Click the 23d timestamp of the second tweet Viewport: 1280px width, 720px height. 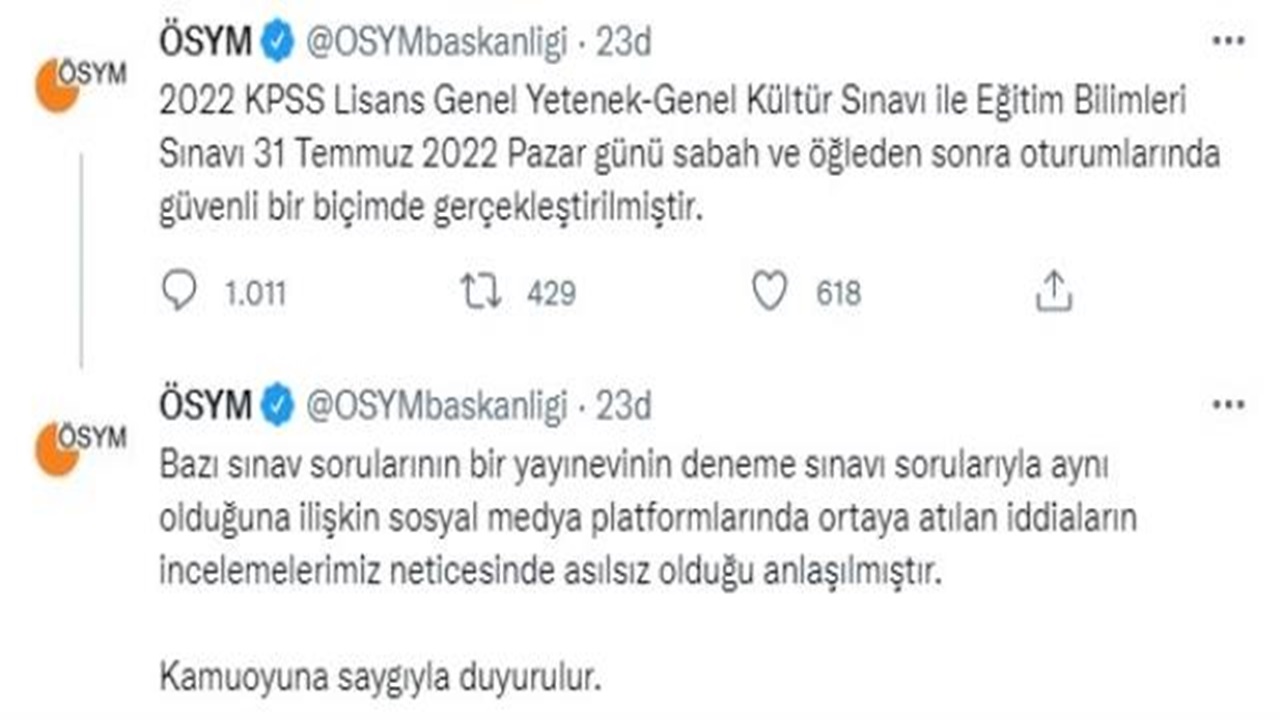624,405
